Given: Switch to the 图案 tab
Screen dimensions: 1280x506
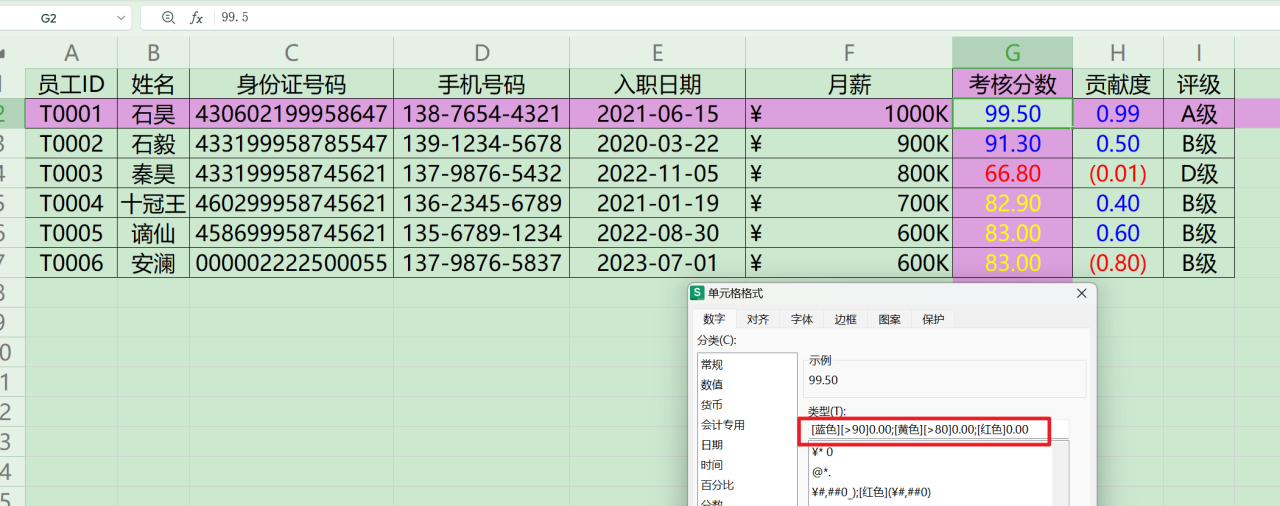Looking at the screenshot, I should (890, 319).
